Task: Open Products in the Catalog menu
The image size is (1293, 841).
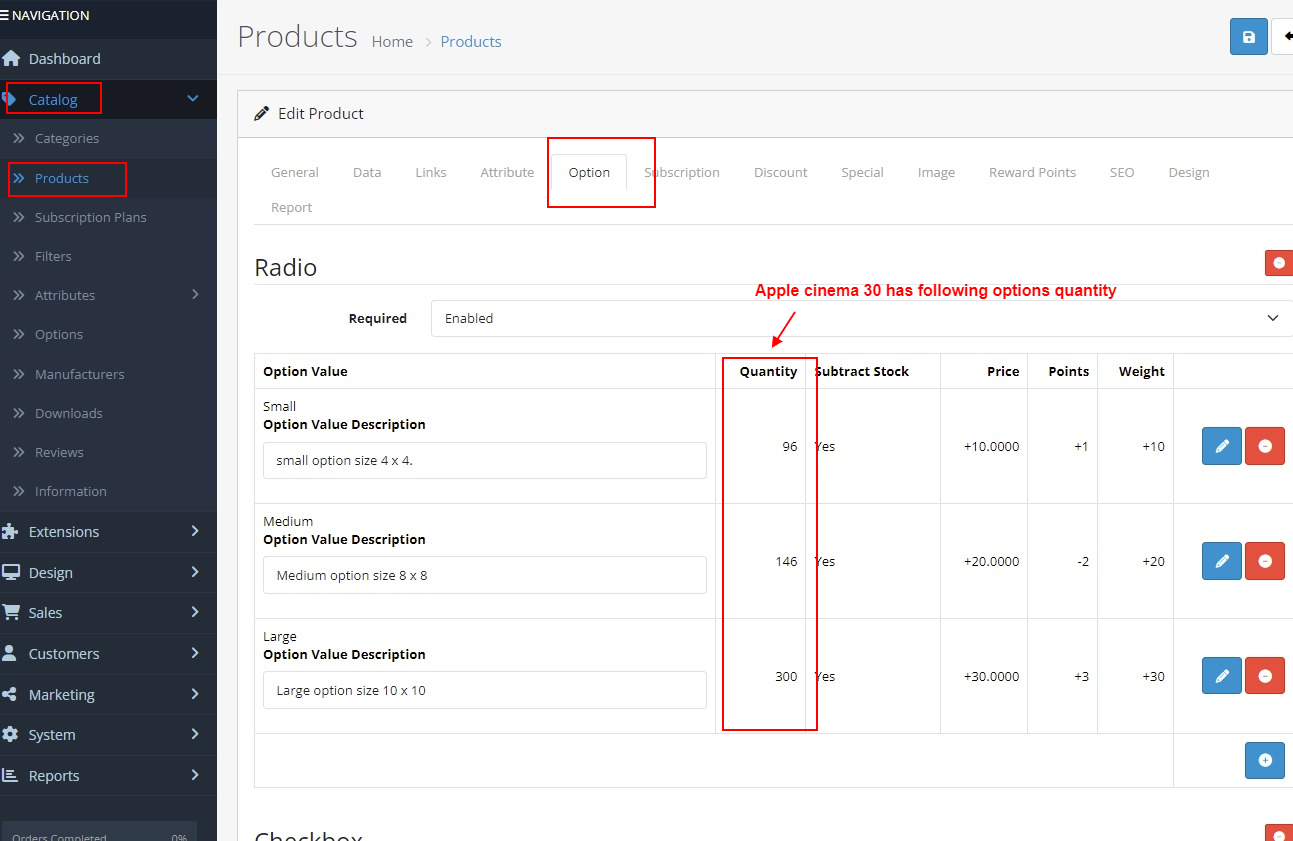Action: tap(62, 178)
